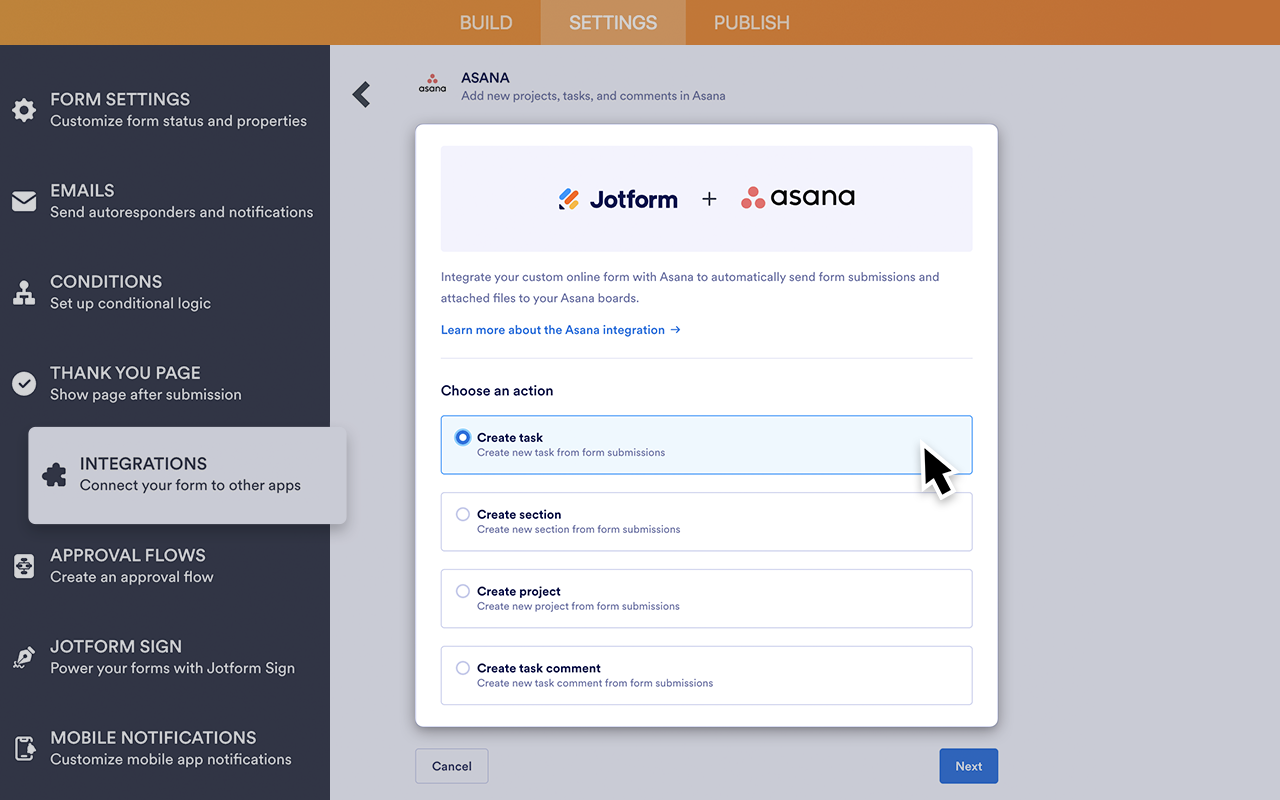Switch to the SETTINGS tab

coord(612,22)
